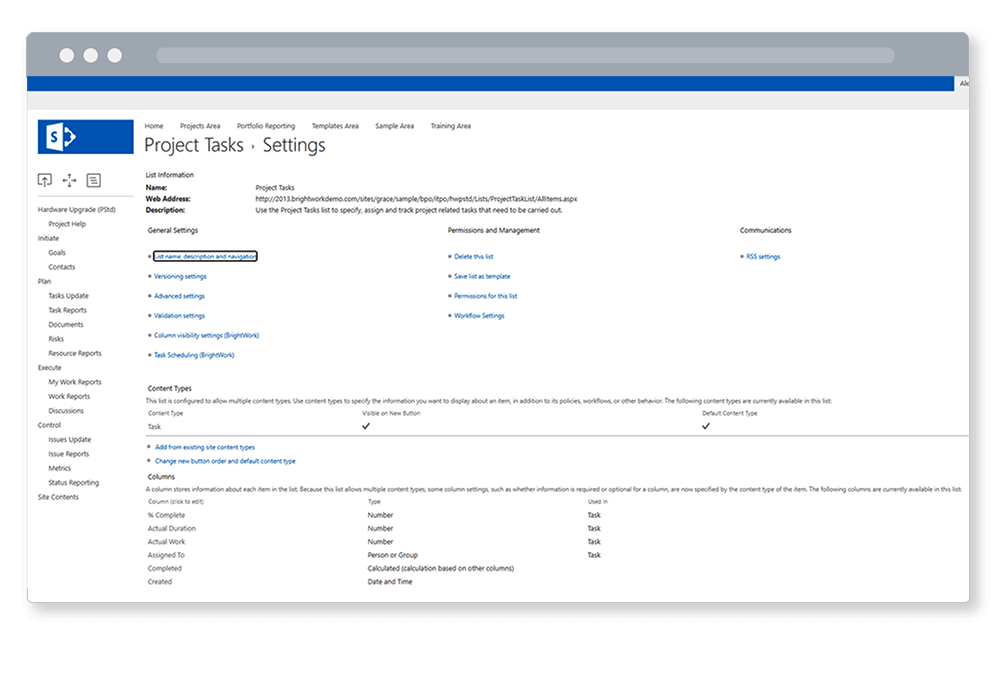Open the Task content type
Image resolution: width=1000 pixels, height=695 pixels.
click(x=154, y=426)
